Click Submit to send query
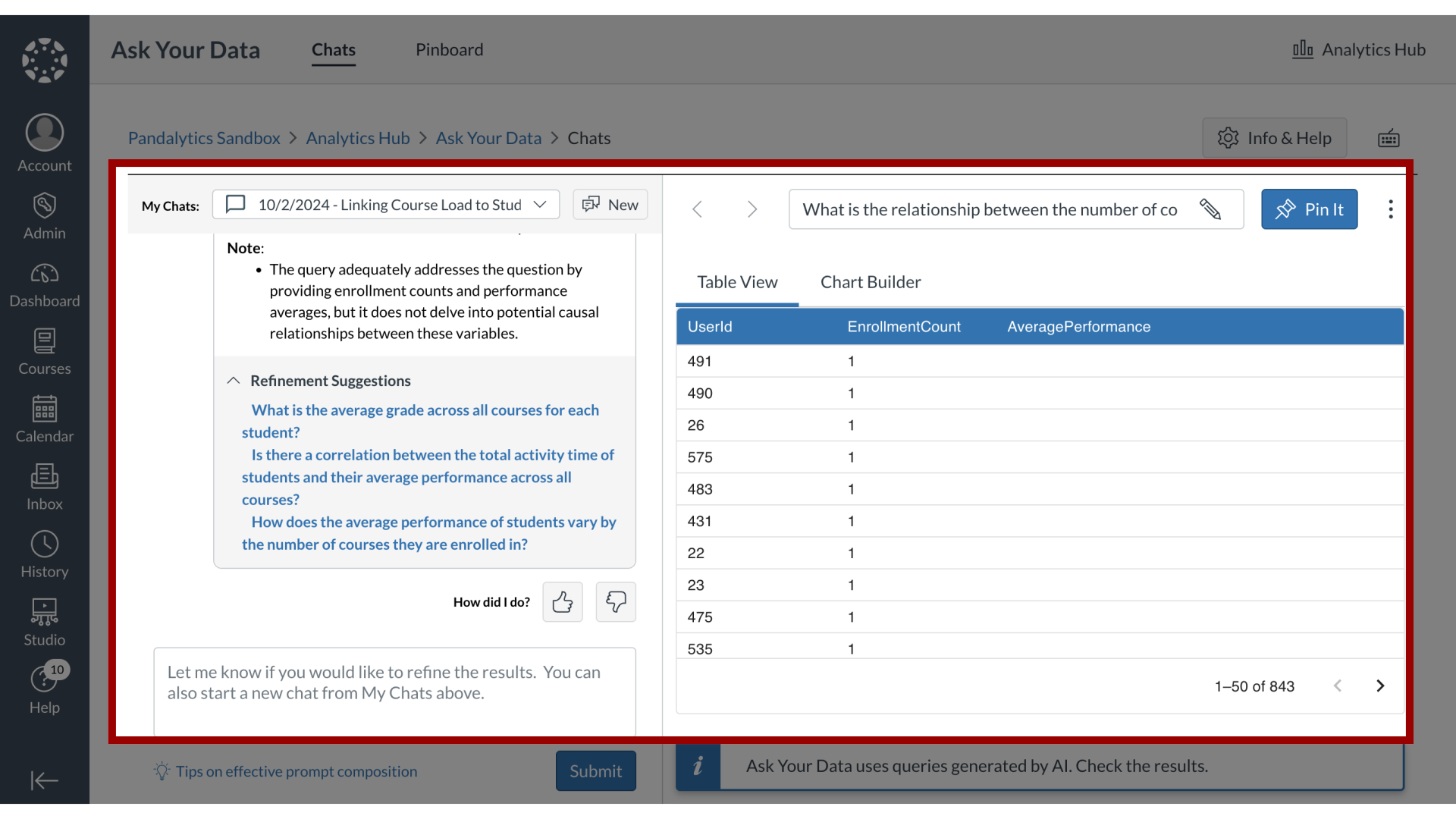The image size is (1456, 819). 595,771
